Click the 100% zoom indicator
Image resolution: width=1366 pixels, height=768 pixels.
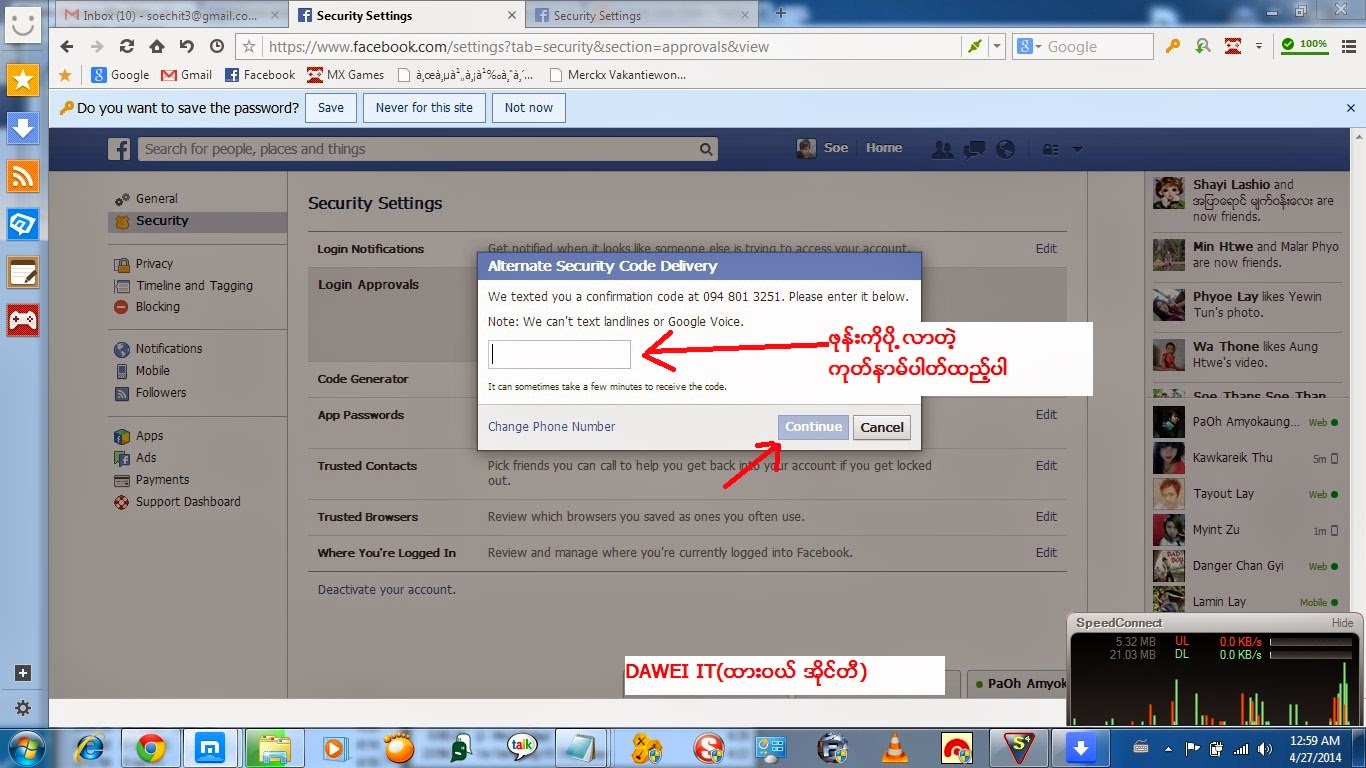coord(1305,45)
